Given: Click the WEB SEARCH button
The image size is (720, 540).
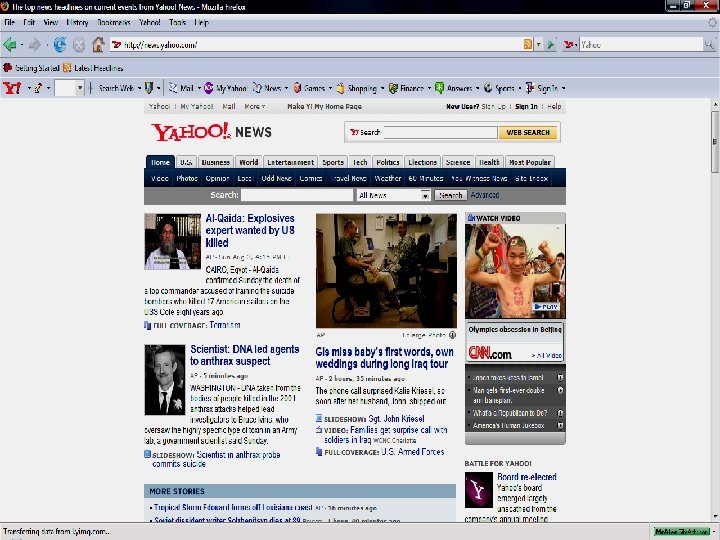Looking at the screenshot, I should tap(528, 132).
